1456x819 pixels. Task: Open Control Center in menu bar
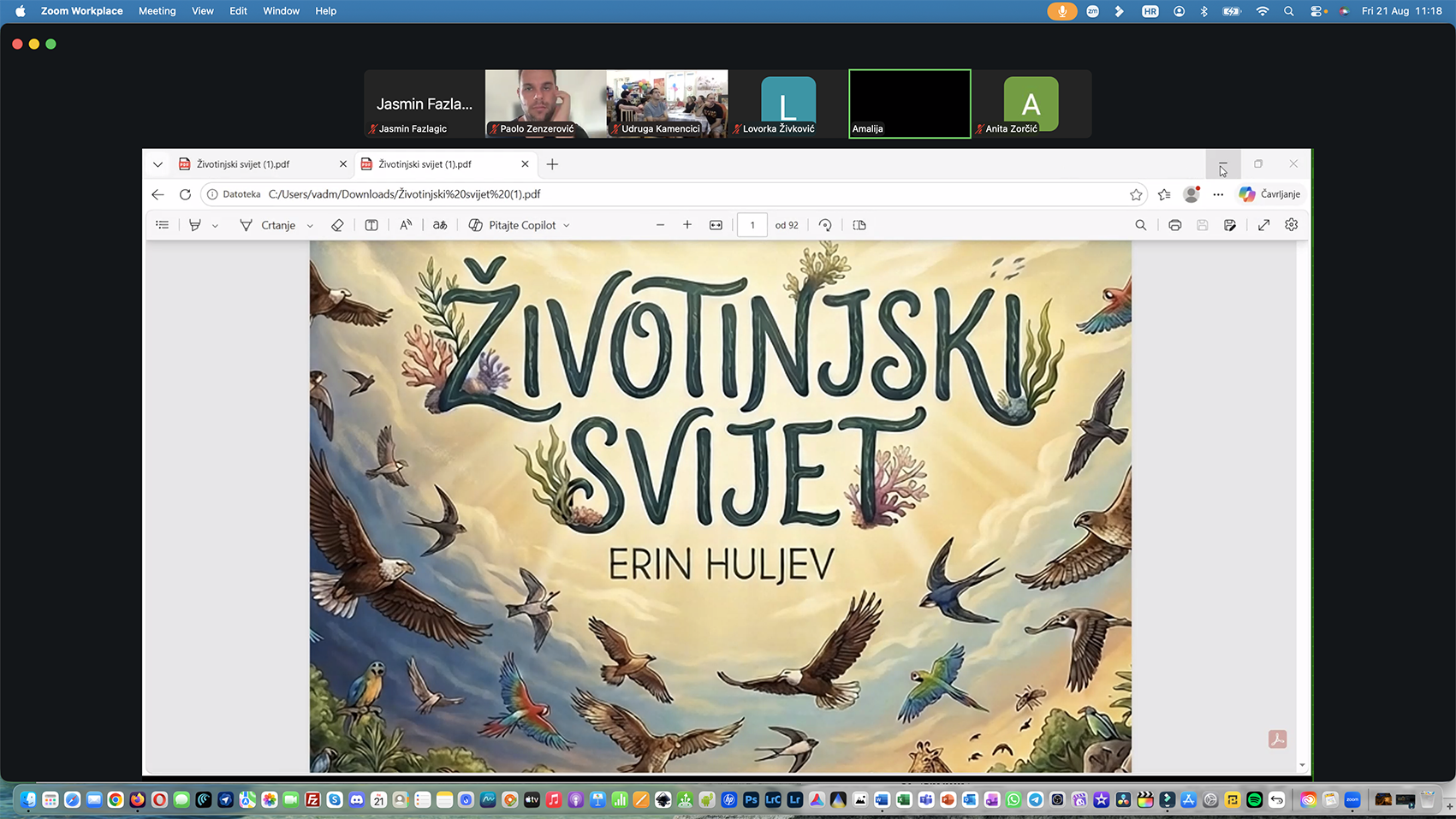(1317, 11)
